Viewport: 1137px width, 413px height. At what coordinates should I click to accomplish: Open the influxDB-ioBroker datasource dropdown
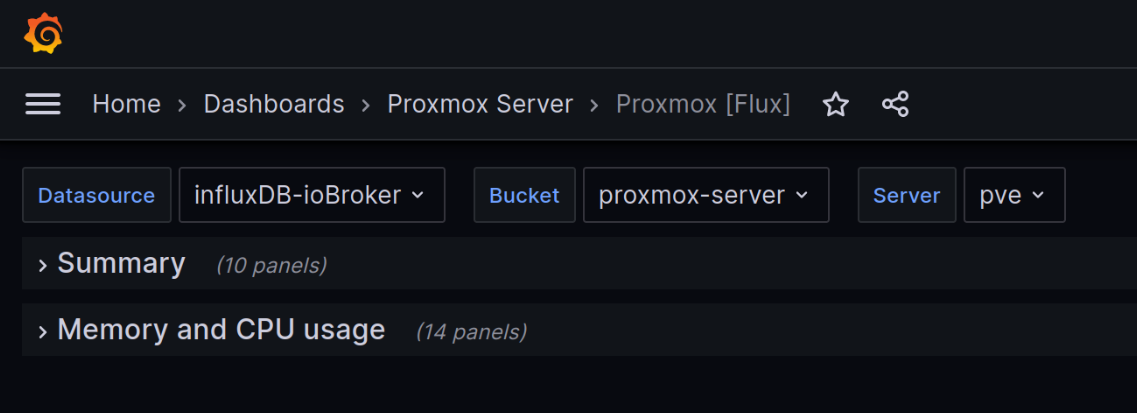(311, 195)
